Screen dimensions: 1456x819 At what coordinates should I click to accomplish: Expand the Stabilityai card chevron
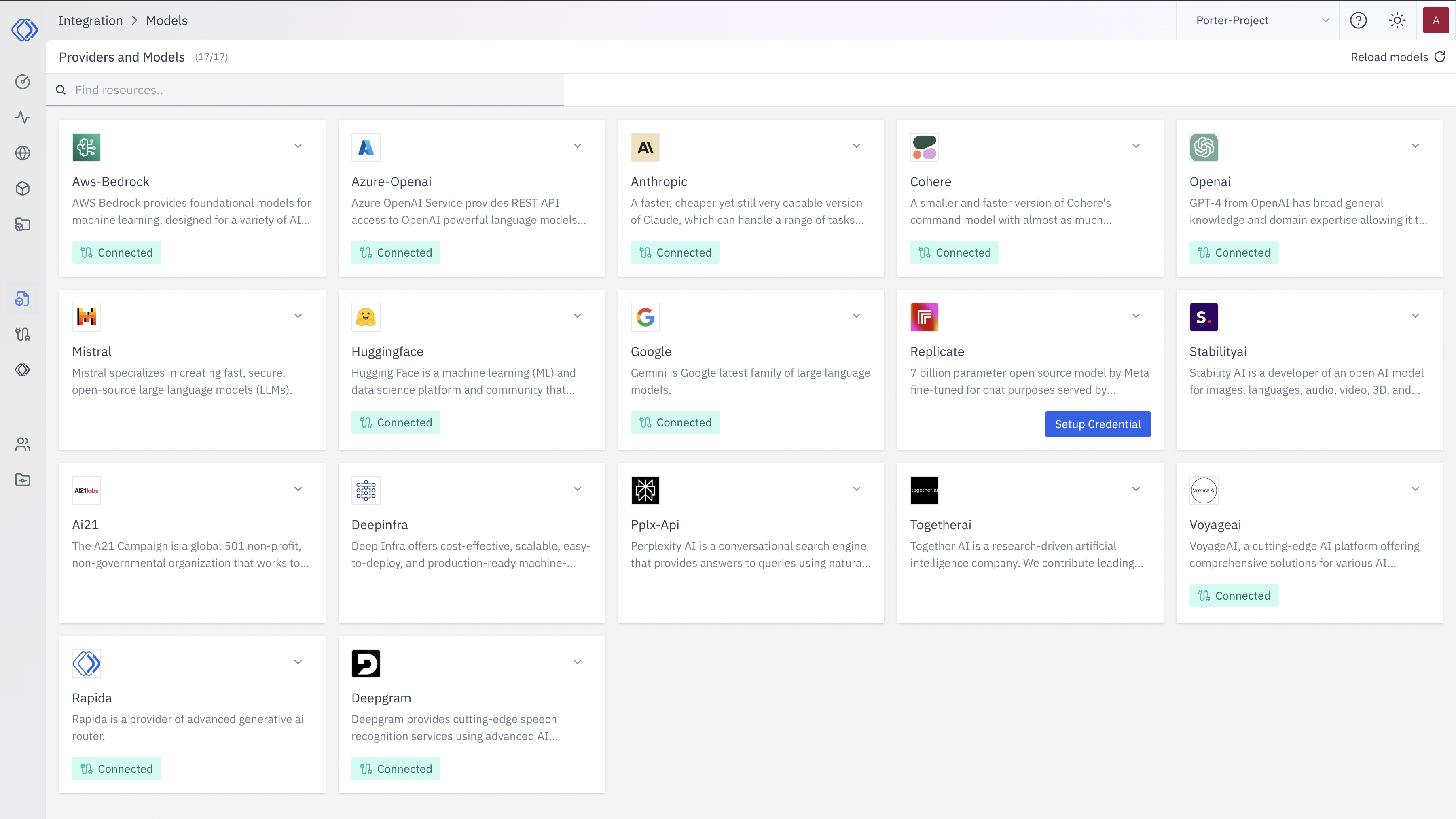(x=1415, y=316)
